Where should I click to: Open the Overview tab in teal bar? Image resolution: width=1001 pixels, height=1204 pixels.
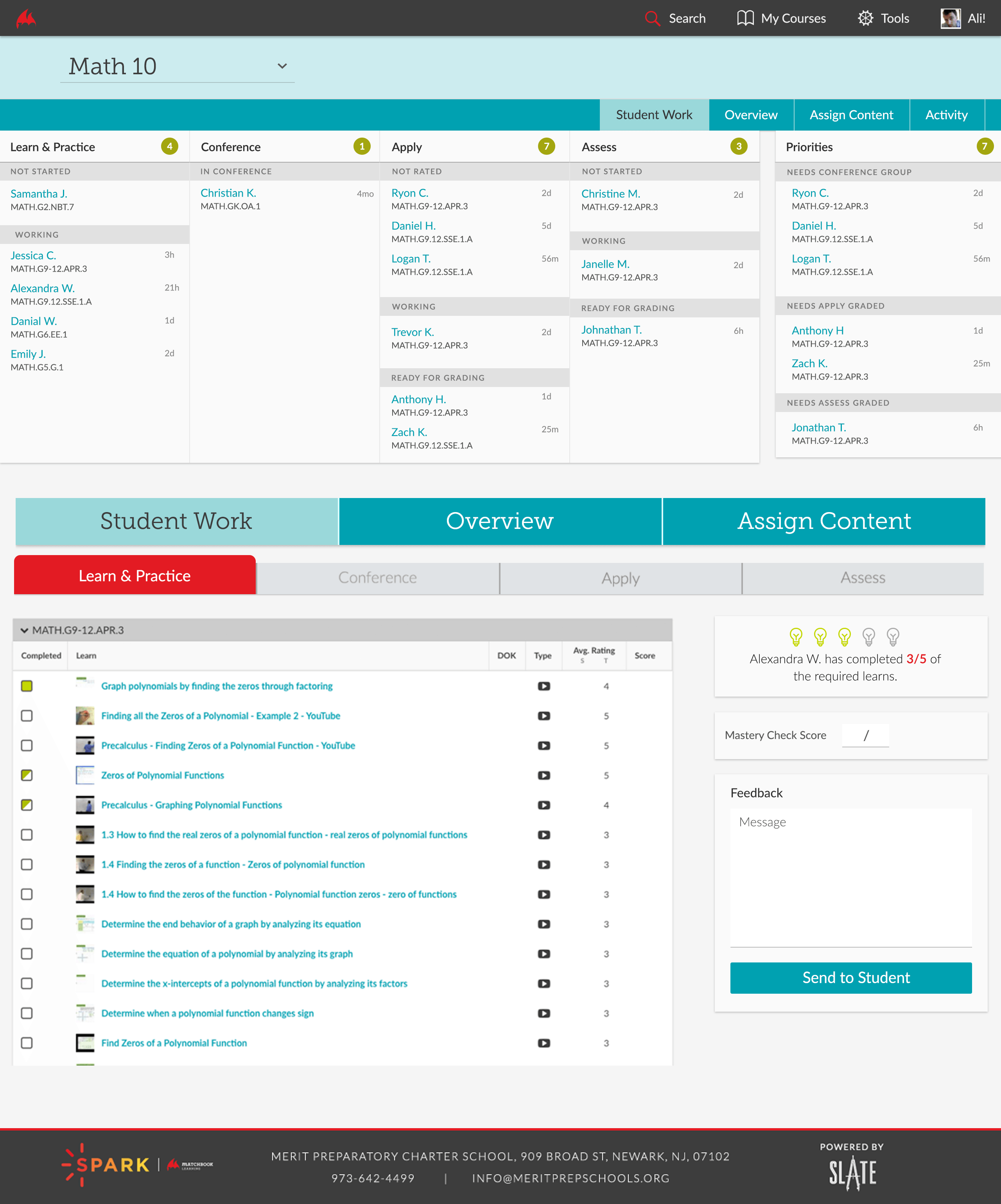click(751, 115)
